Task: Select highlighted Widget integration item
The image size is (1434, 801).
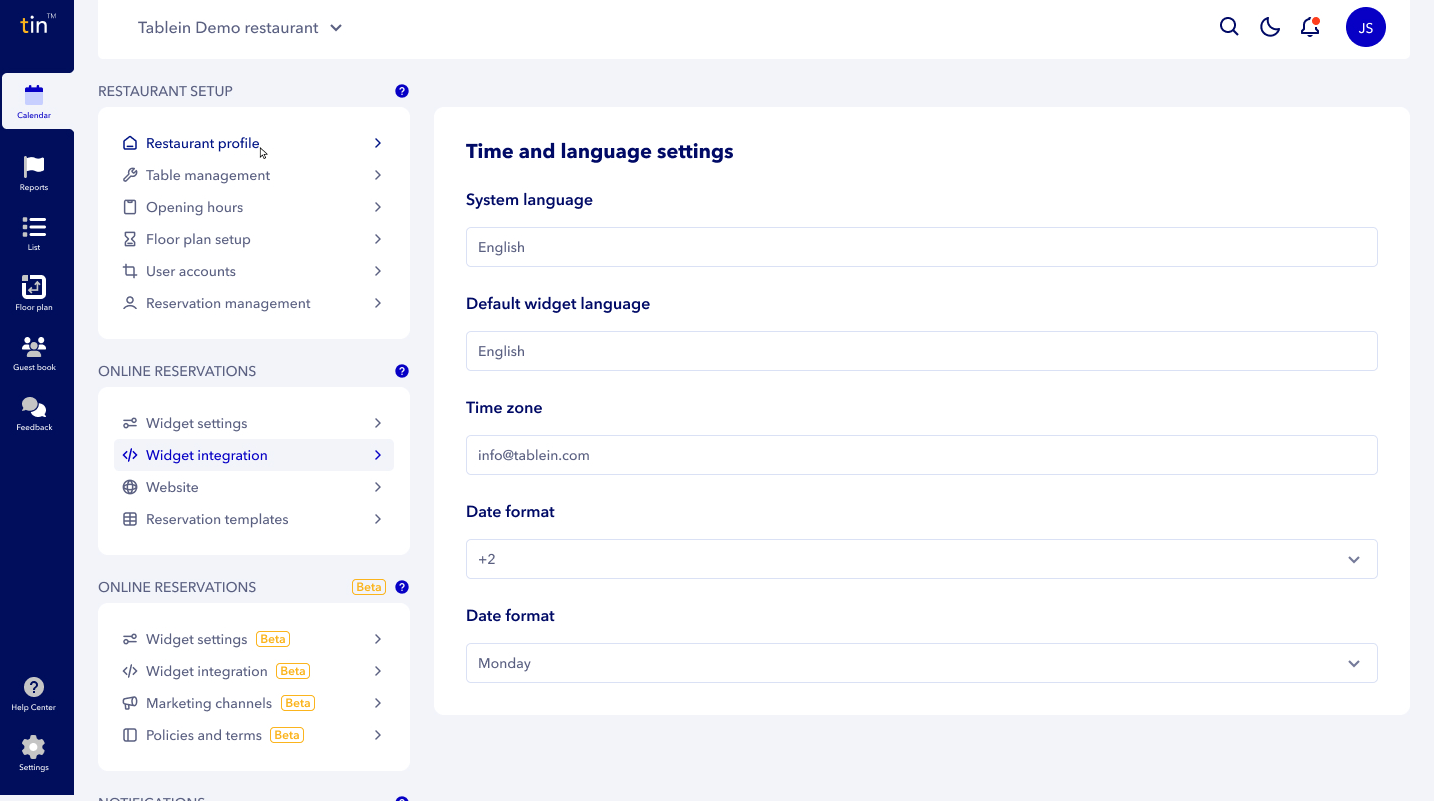Action: (x=254, y=455)
